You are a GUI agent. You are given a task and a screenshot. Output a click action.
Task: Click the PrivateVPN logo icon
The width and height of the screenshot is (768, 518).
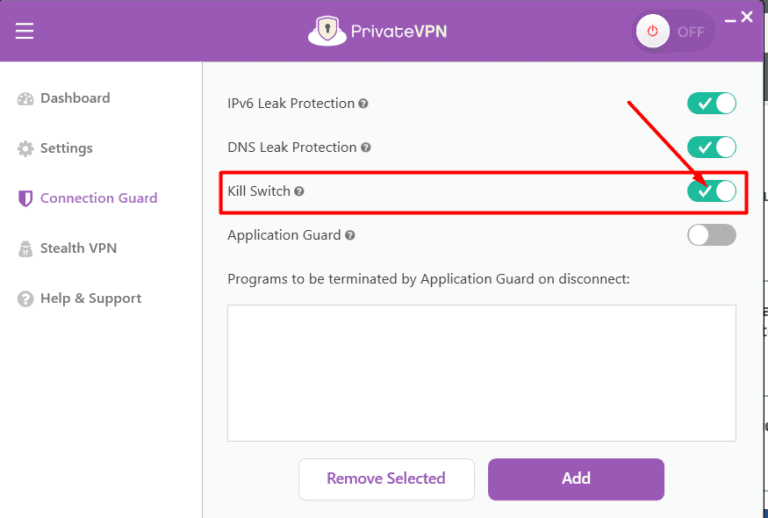pyautogui.click(x=327, y=31)
